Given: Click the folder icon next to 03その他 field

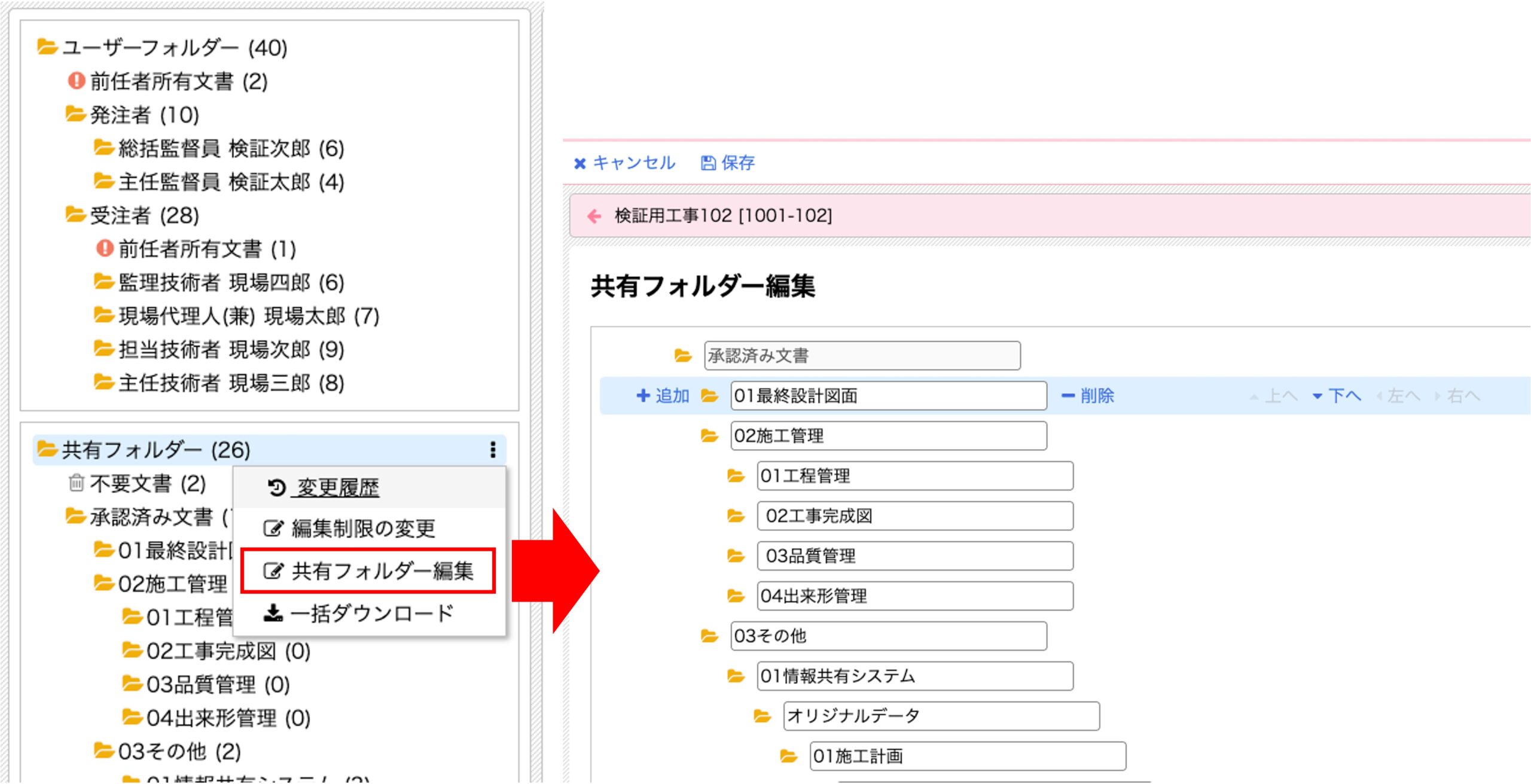Looking at the screenshot, I should [x=709, y=636].
